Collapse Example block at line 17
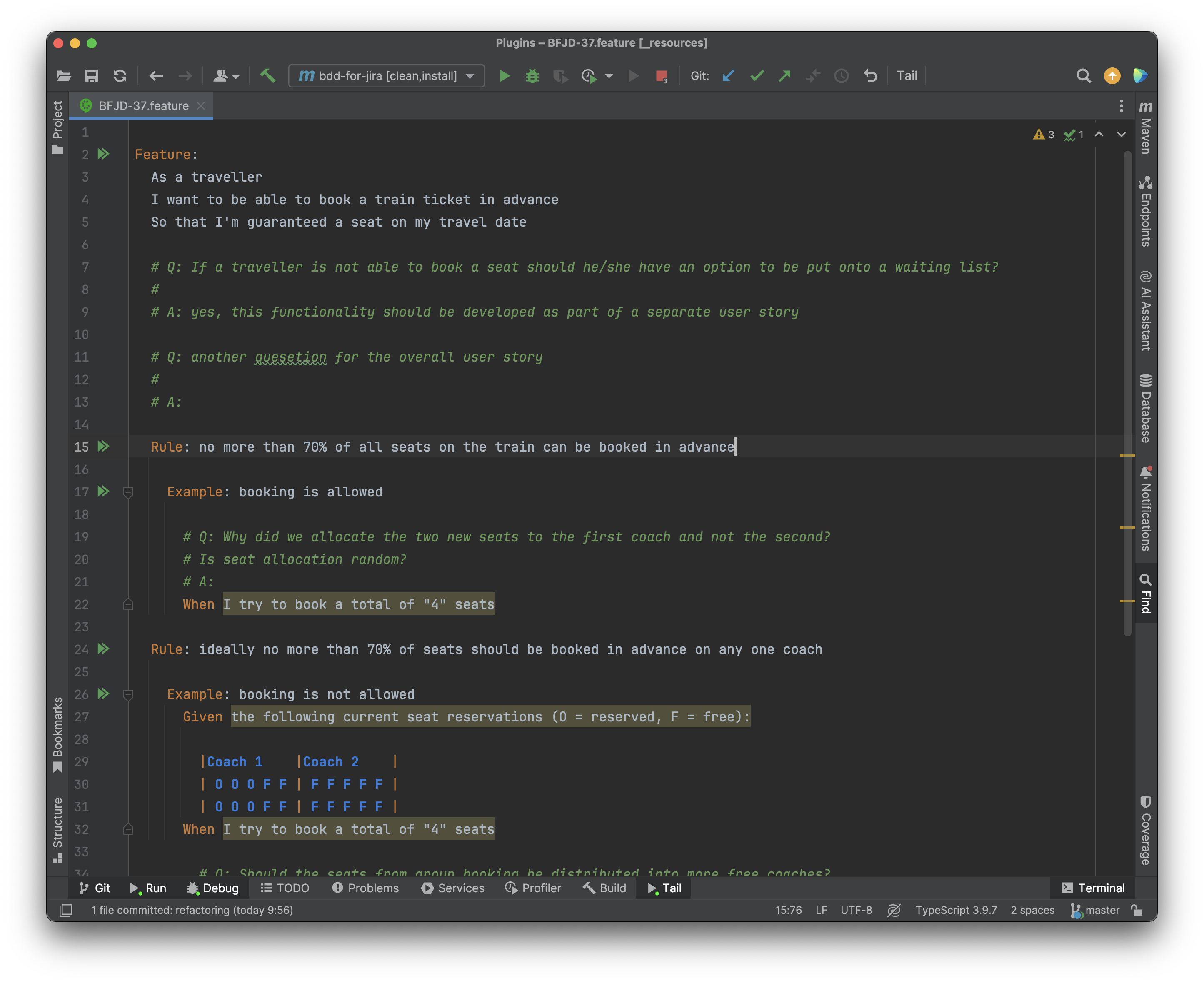This screenshot has width=1204, height=983. tap(129, 493)
